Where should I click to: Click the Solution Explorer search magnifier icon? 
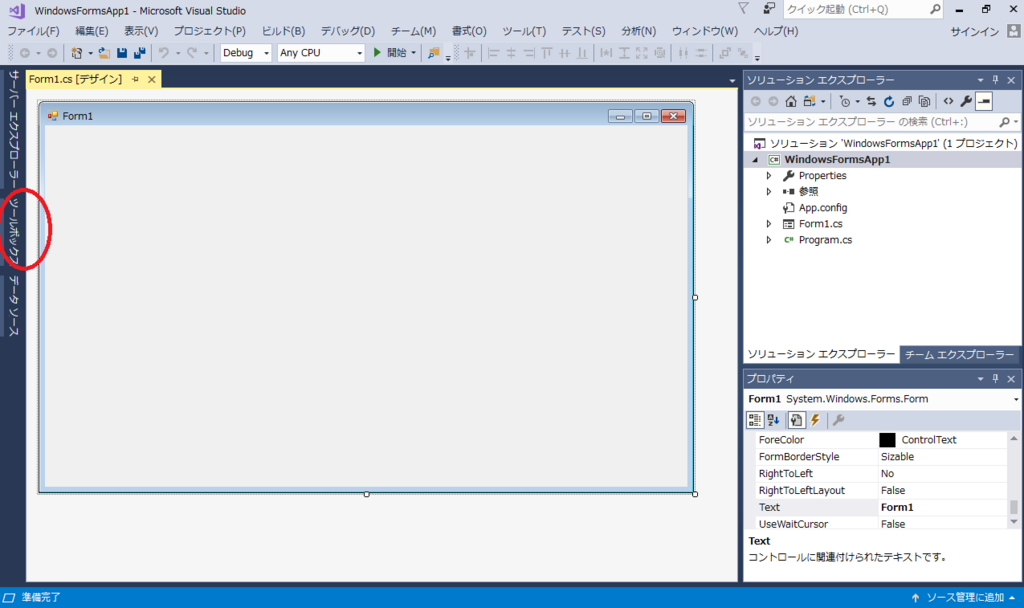(1004, 122)
